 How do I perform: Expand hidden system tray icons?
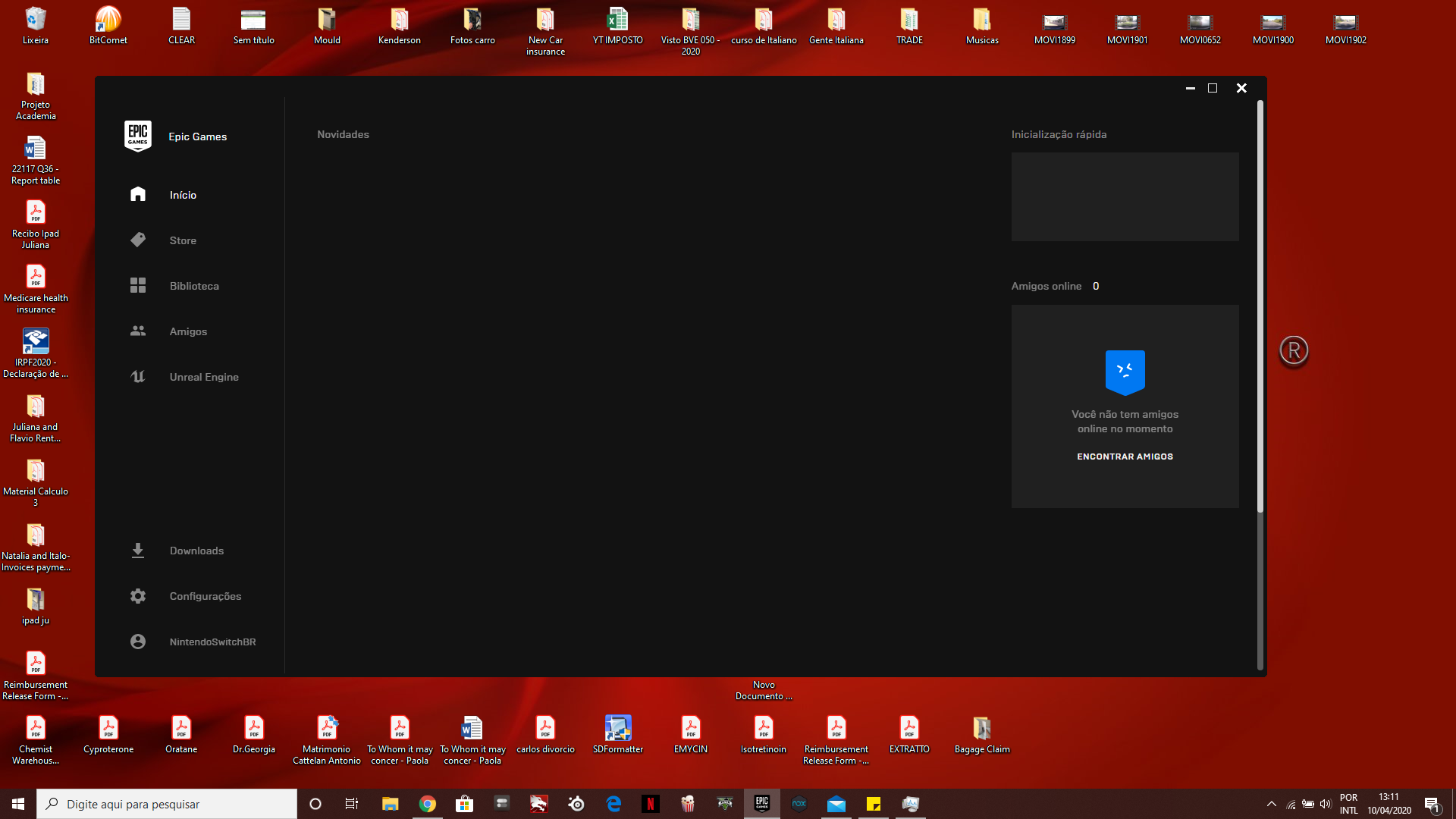(1272, 804)
